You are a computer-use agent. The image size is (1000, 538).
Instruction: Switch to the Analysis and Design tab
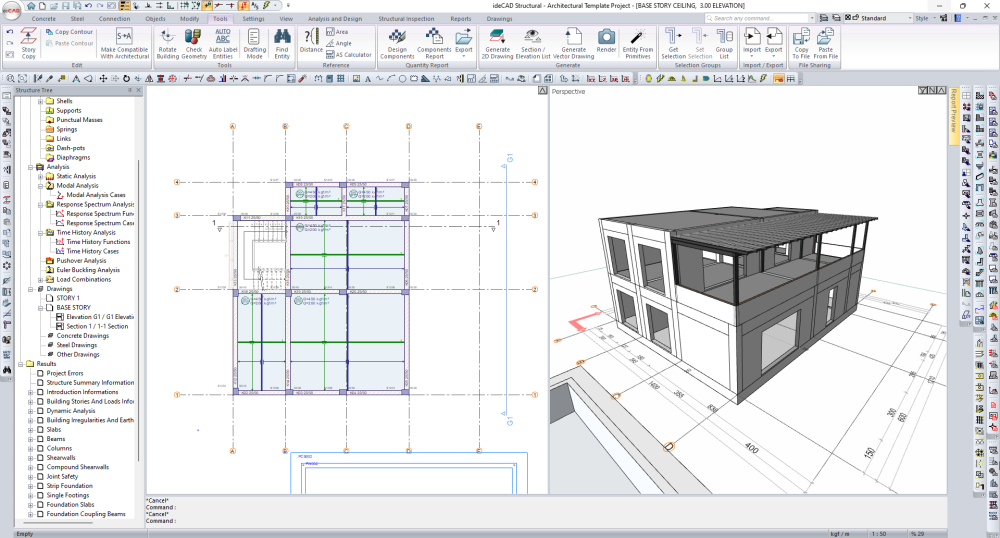tap(336, 18)
